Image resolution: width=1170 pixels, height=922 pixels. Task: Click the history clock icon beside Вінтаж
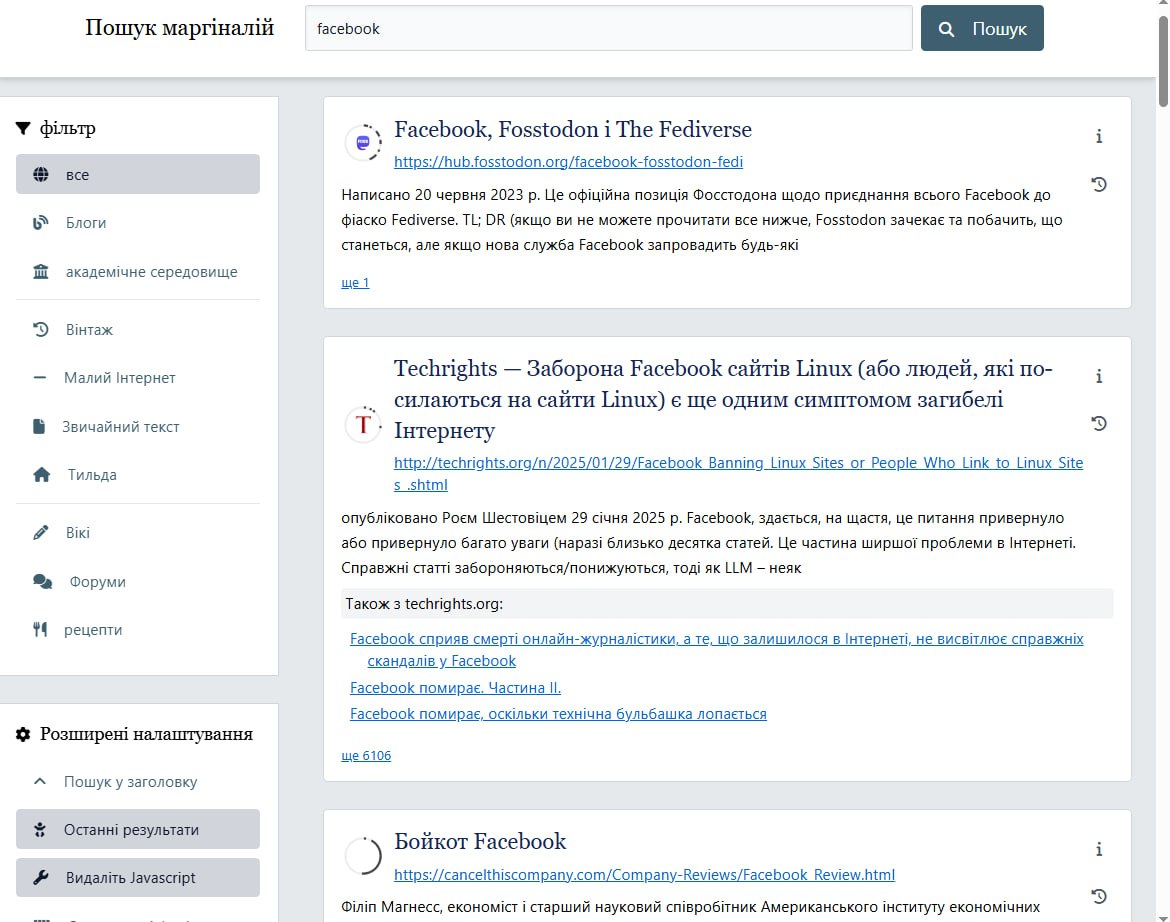[x=40, y=329]
